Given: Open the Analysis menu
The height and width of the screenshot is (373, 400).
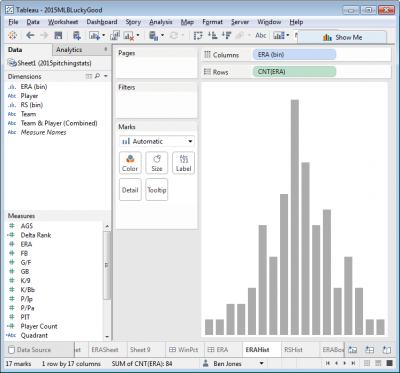Looking at the screenshot, I should click(x=161, y=22).
